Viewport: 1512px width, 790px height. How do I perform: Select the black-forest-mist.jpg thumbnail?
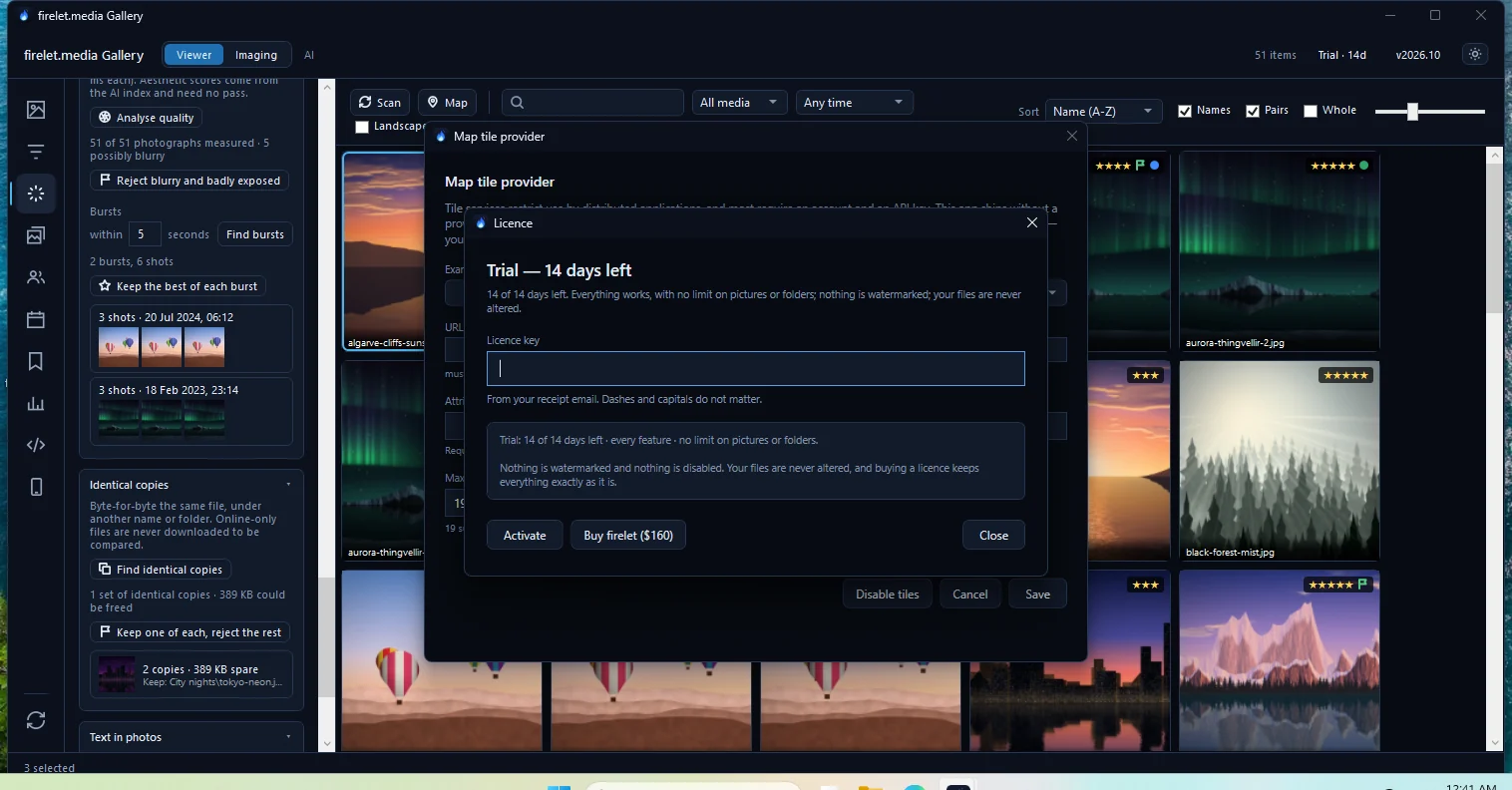1280,460
